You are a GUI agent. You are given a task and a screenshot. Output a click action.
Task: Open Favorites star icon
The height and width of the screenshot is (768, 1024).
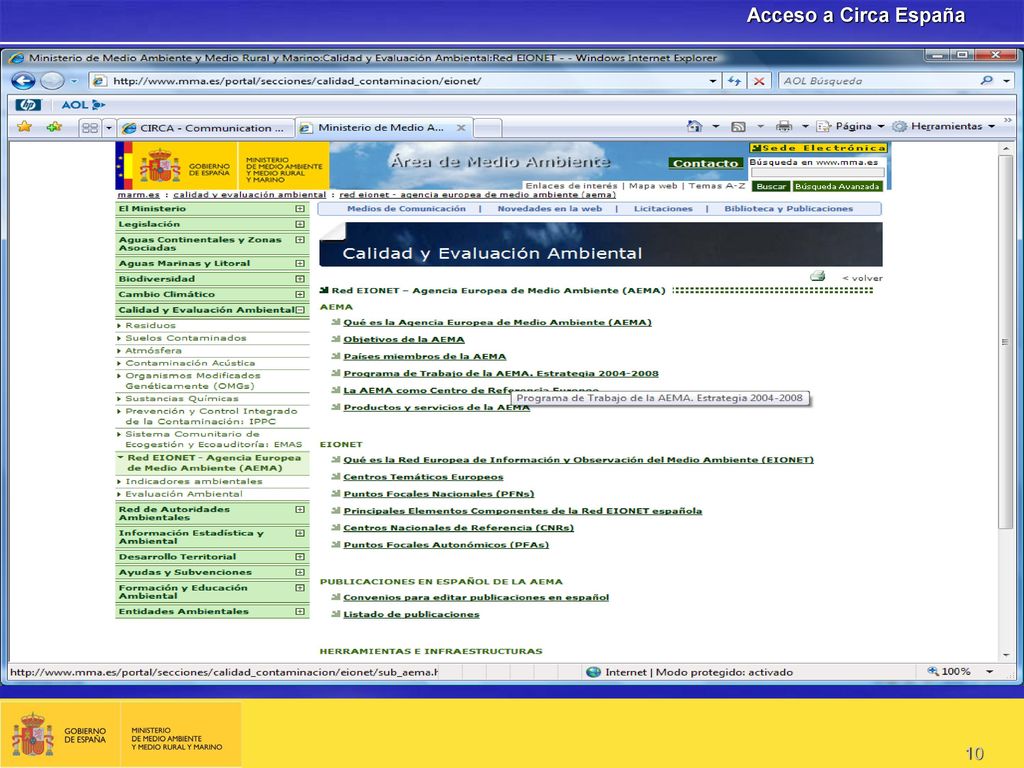25,127
